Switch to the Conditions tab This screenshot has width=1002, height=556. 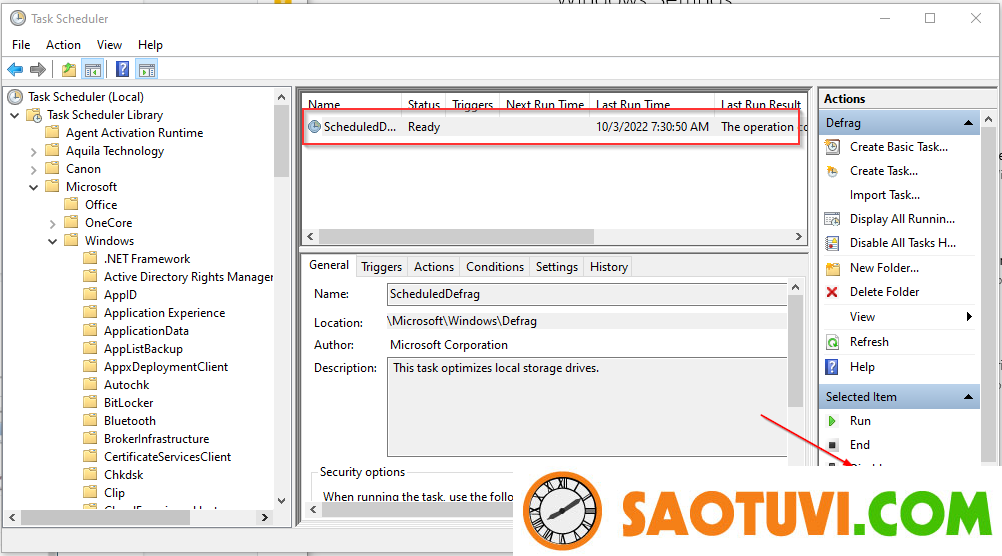(x=495, y=267)
